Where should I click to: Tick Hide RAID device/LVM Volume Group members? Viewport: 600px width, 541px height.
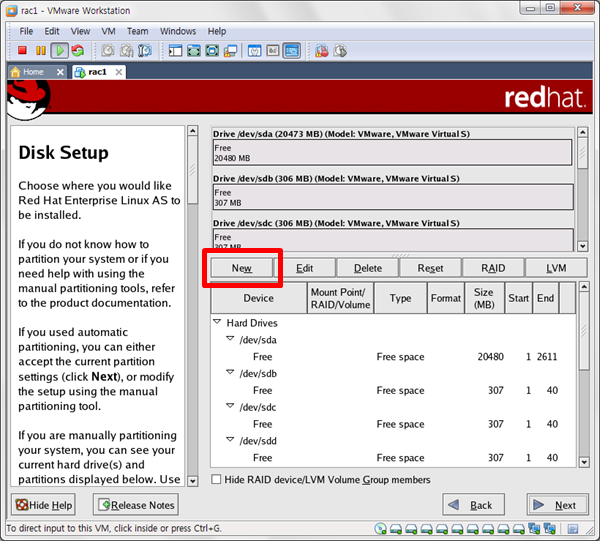216,479
